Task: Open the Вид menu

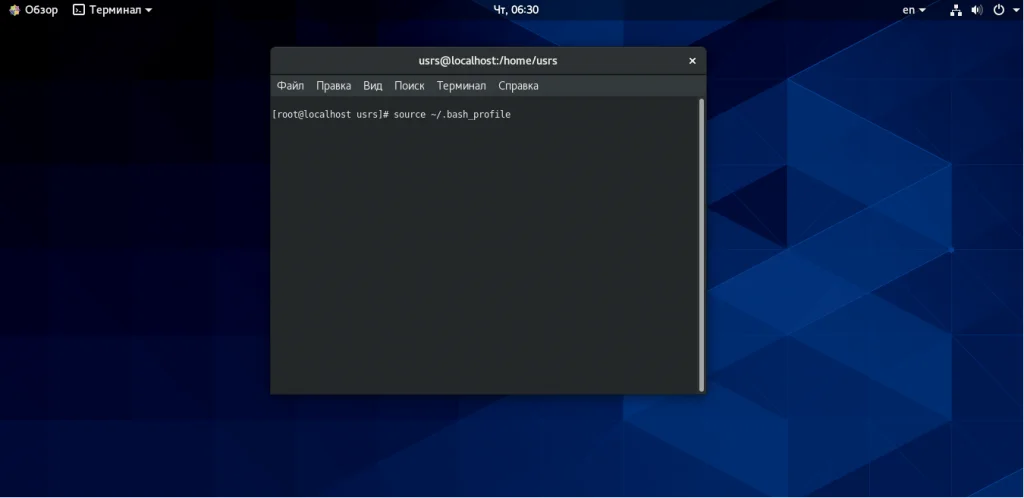Action: coord(372,86)
